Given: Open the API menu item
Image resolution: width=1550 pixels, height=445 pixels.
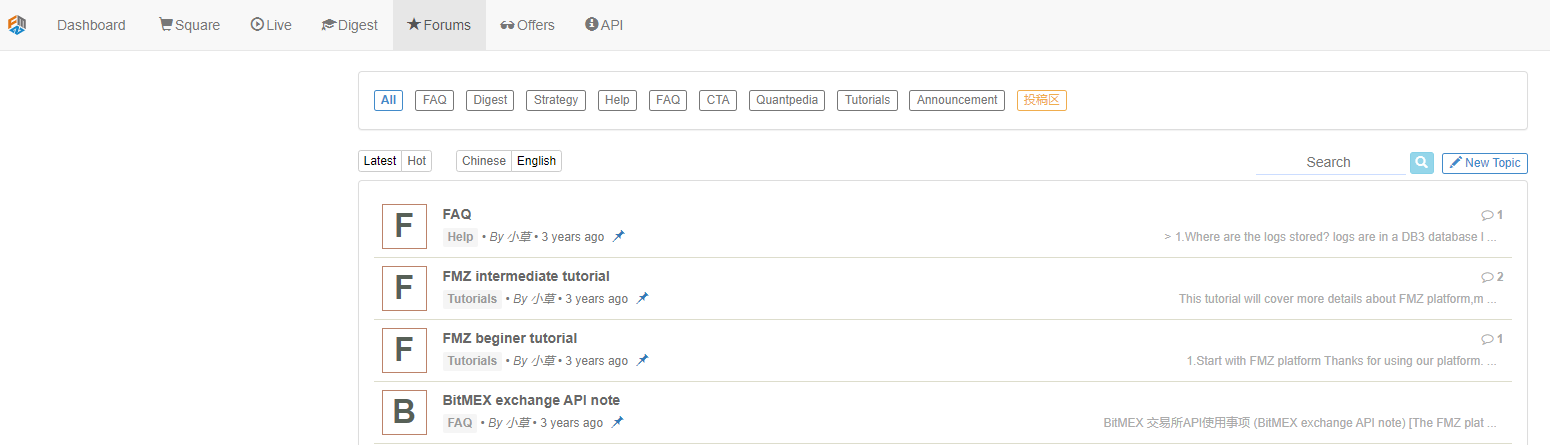Looking at the screenshot, I should point(604,25).
